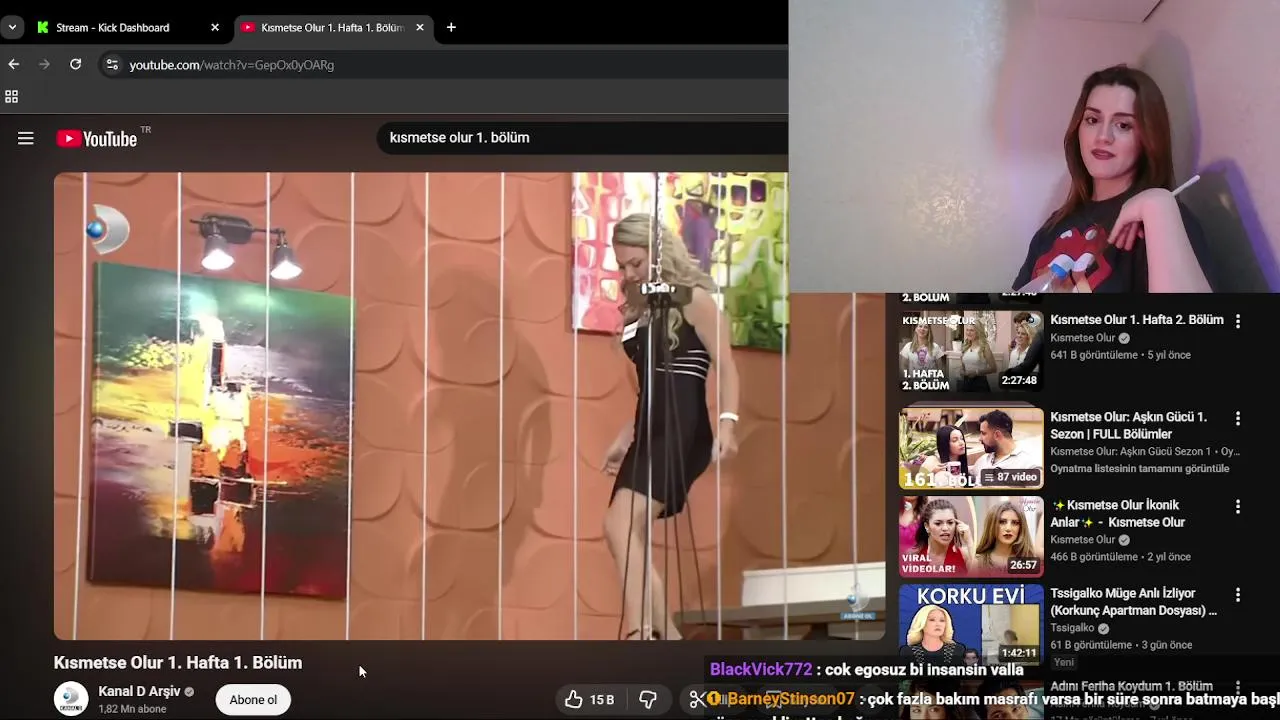1280x720 pixels.
Task: View the full playlist 'Oynatma listesinin tamamını görüntüle'
Action: 1139,468
